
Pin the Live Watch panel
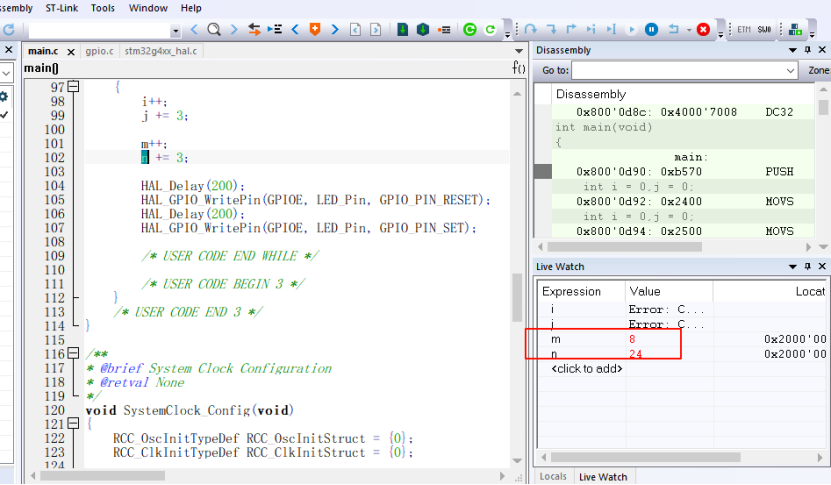click(808, 266)
